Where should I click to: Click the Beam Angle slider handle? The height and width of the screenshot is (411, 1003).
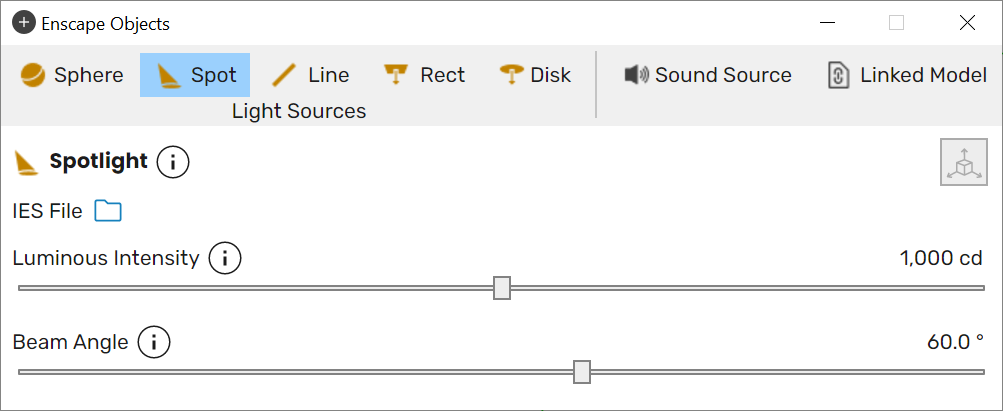click(581, 371)
